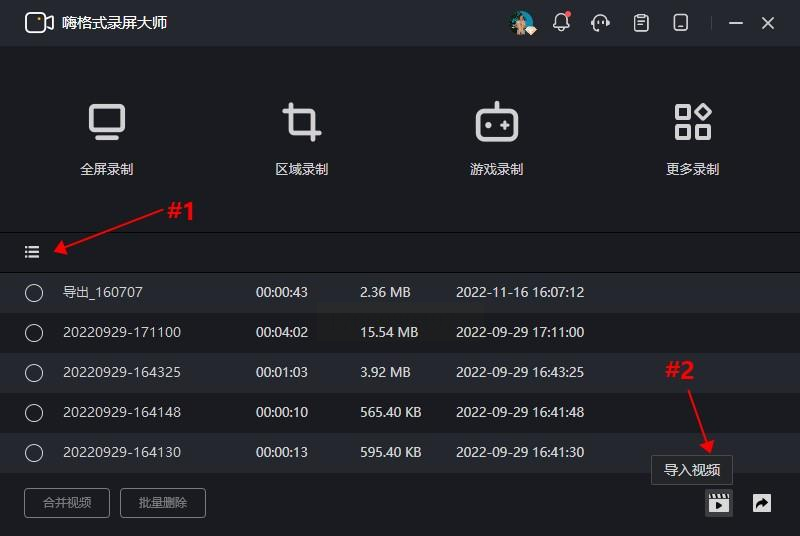Toggle the video list menu icon
800x536 pixels.
point(32,251)
